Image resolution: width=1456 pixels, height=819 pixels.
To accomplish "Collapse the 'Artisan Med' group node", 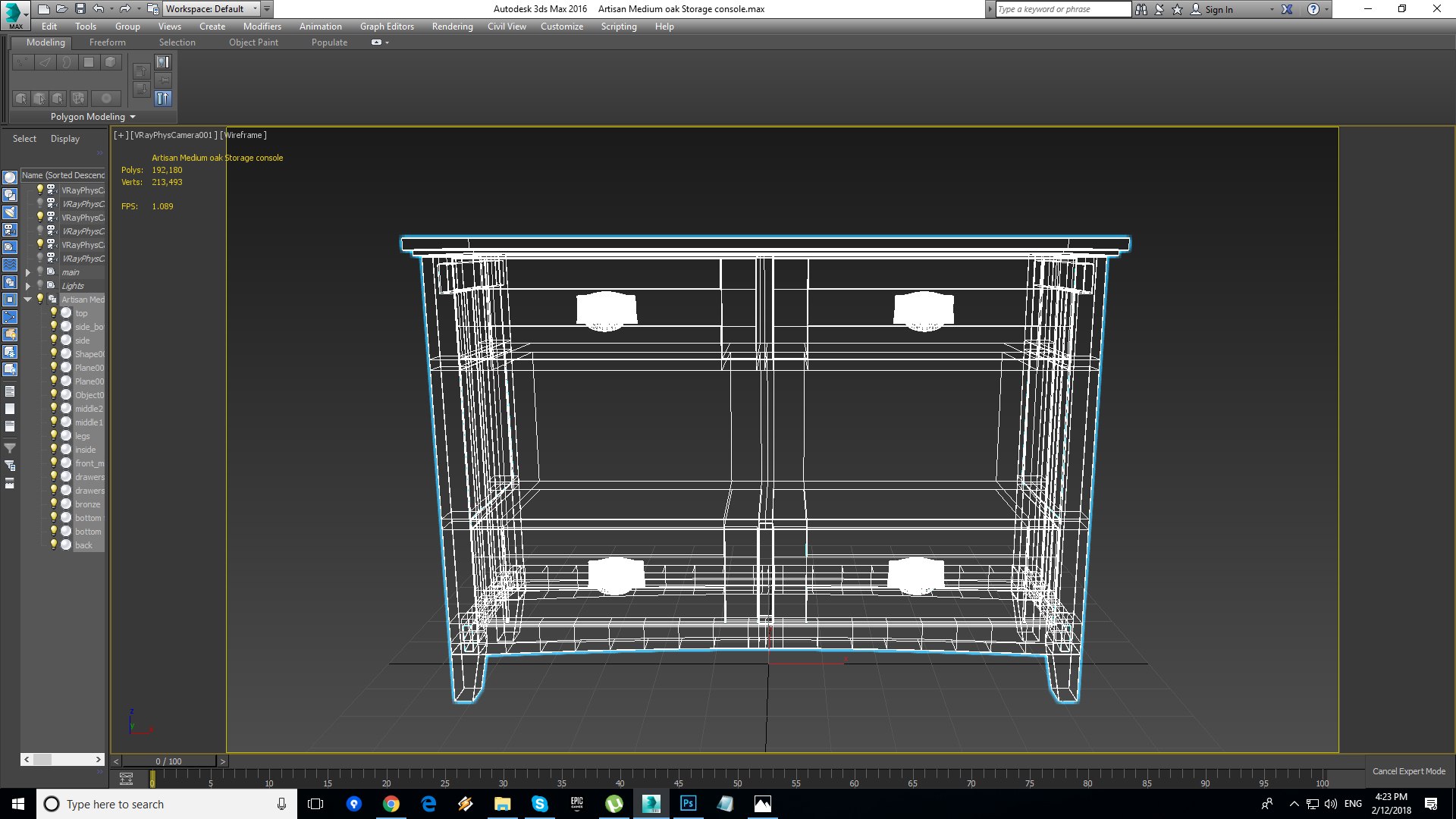I will point(28,300).
